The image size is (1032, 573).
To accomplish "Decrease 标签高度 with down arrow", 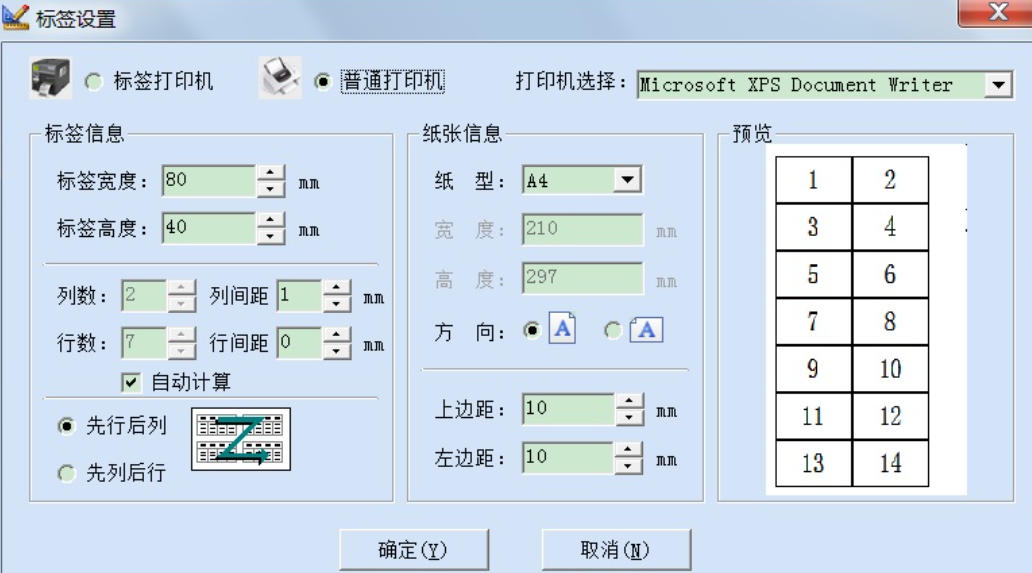I will (270, 236).
